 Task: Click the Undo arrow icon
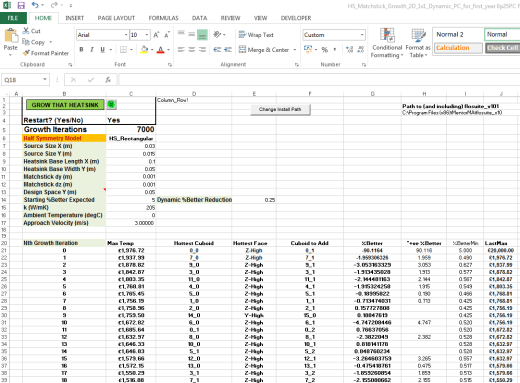coord(35,5)
